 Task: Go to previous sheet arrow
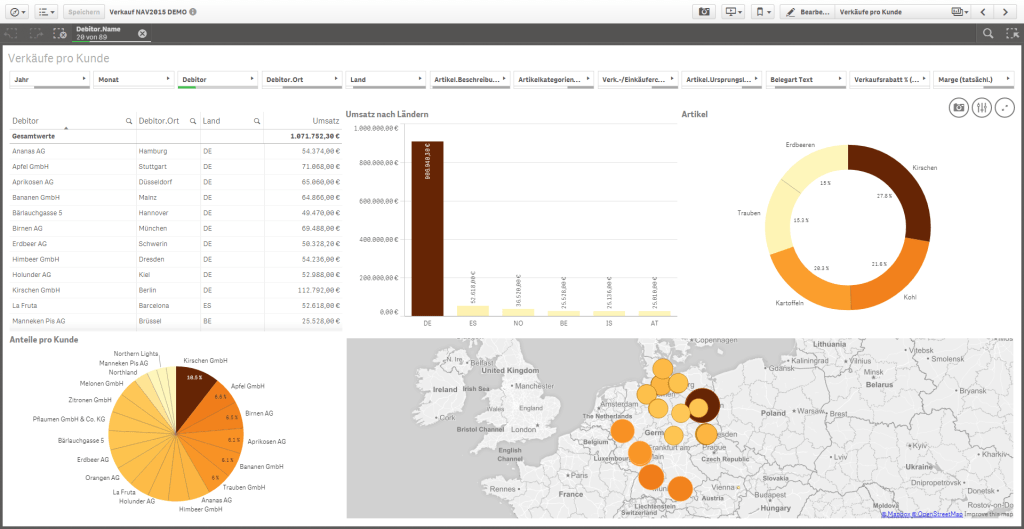[x=984, y=12]
